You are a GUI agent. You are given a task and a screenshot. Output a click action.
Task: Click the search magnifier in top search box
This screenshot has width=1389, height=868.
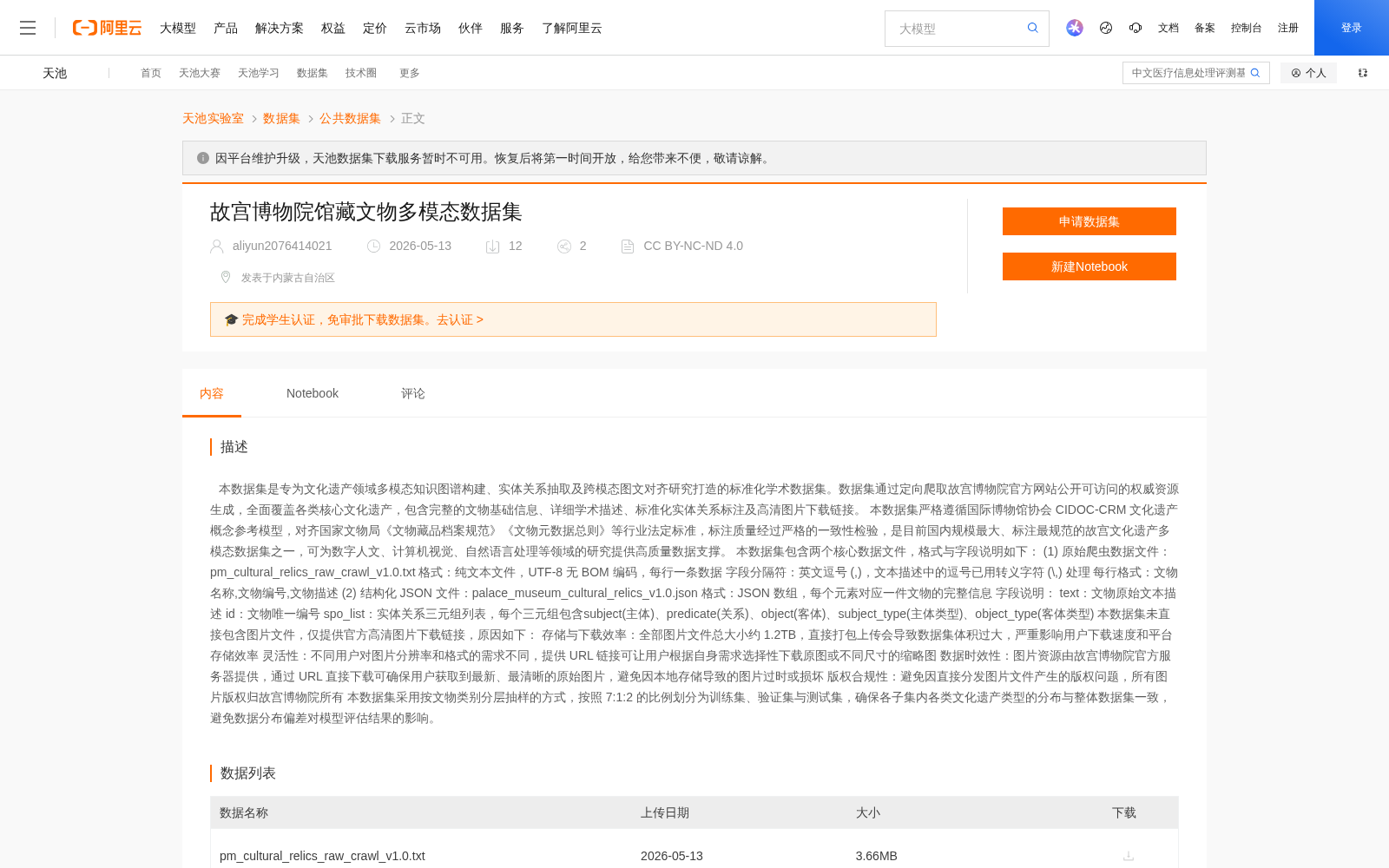pyautogui.click(x=1033, y=28)
